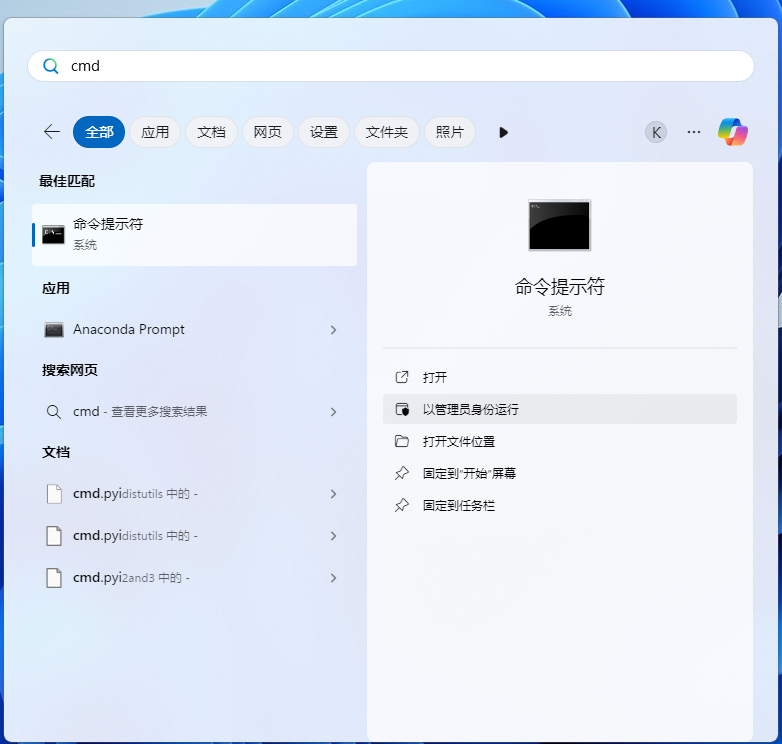
Task: Click the 命令提示符 icon in best match
Action: [x=53, y=235]
